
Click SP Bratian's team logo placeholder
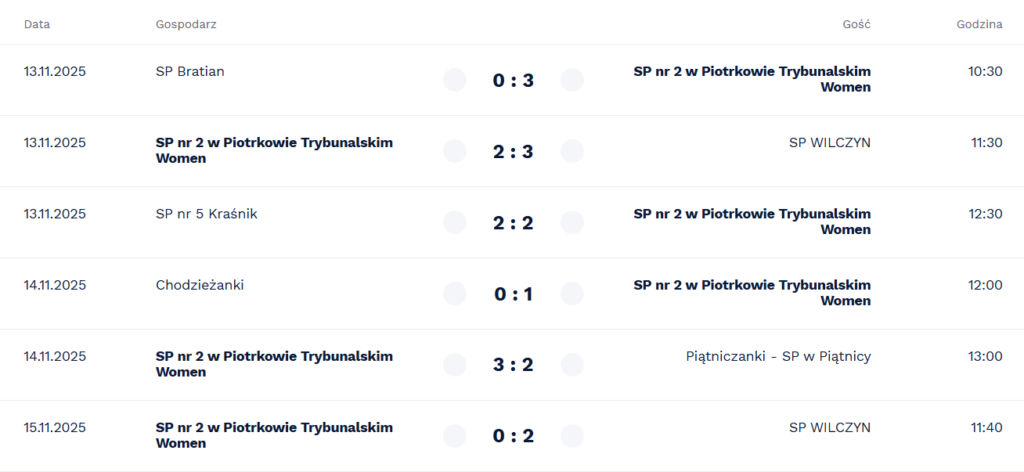(x=455, y=80)
